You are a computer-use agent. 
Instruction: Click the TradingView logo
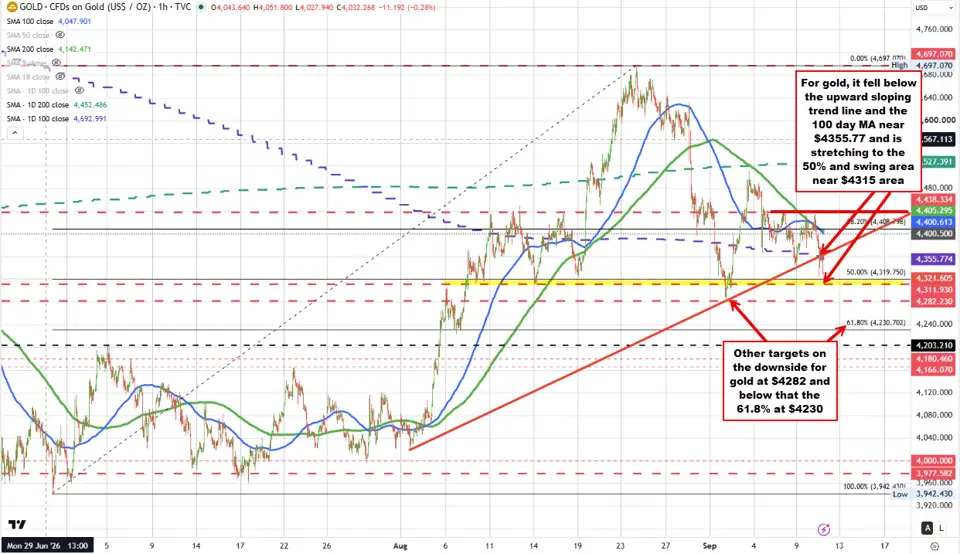click(x=17, y=525)
